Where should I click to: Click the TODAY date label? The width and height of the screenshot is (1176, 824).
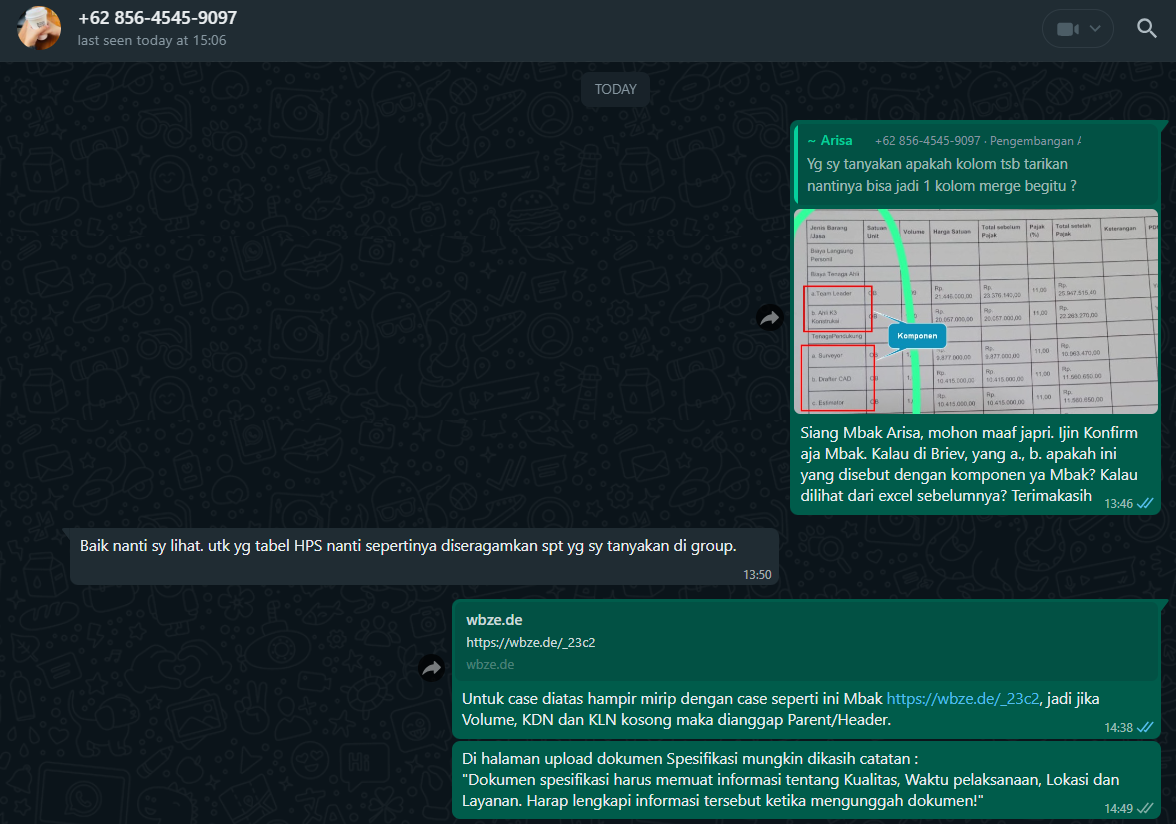click(x=615, y=89)
